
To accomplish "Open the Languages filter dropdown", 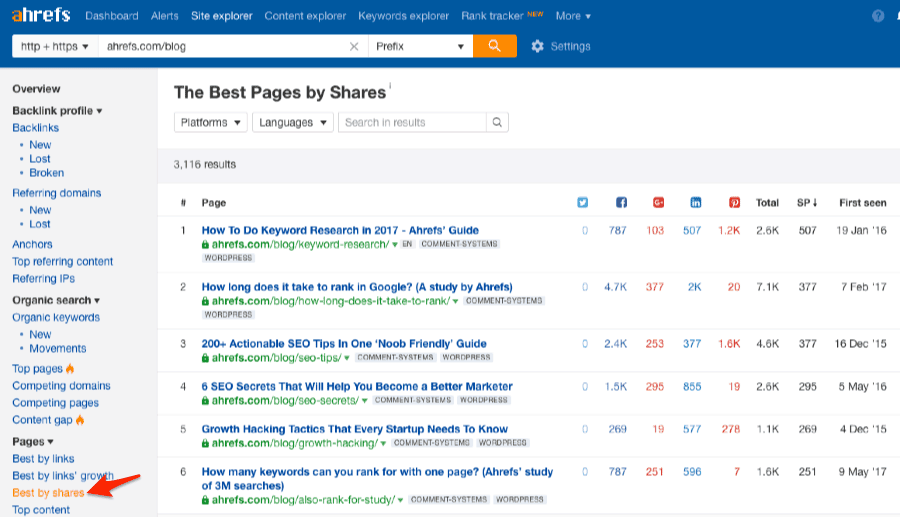I will [x=293, y=122].
